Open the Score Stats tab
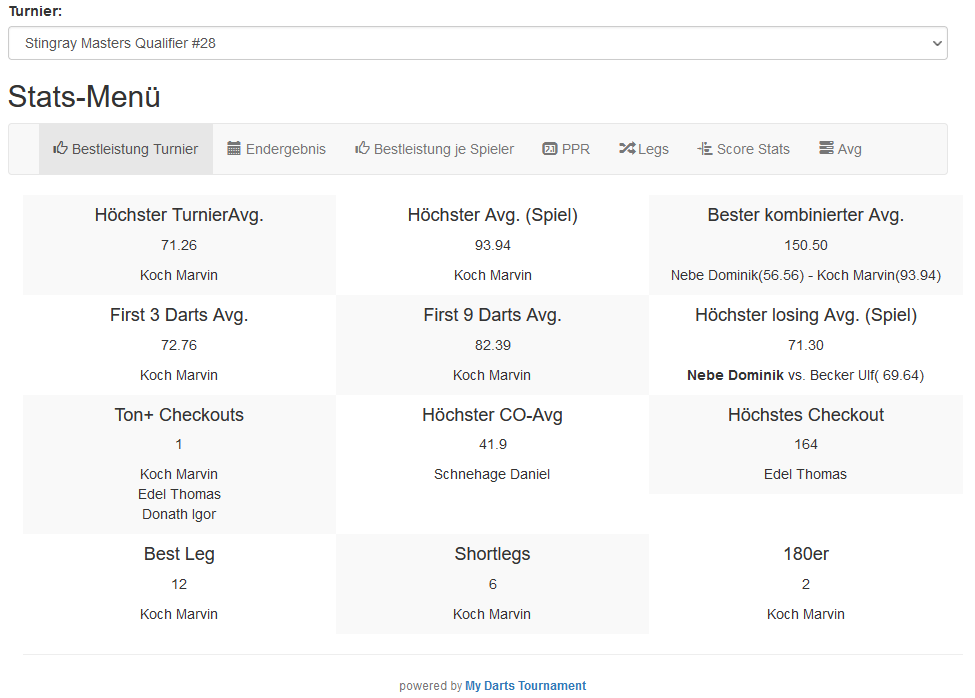Image resolution: width=975 pixels, height=698 pixels. point(752,149)
